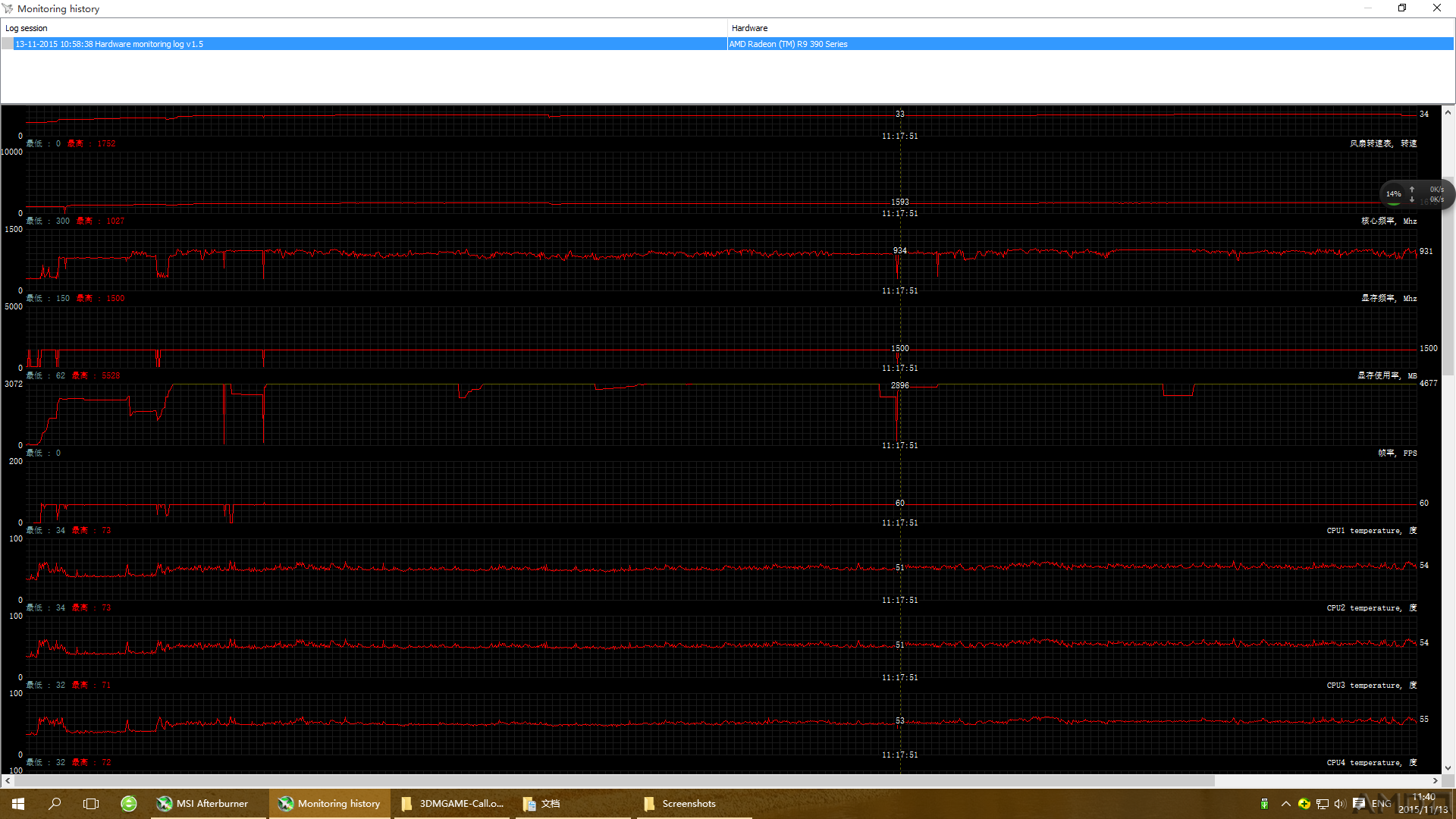
Task: Click Safely Remove Hardware USB tray icon
Action: tap(1264, 804)
